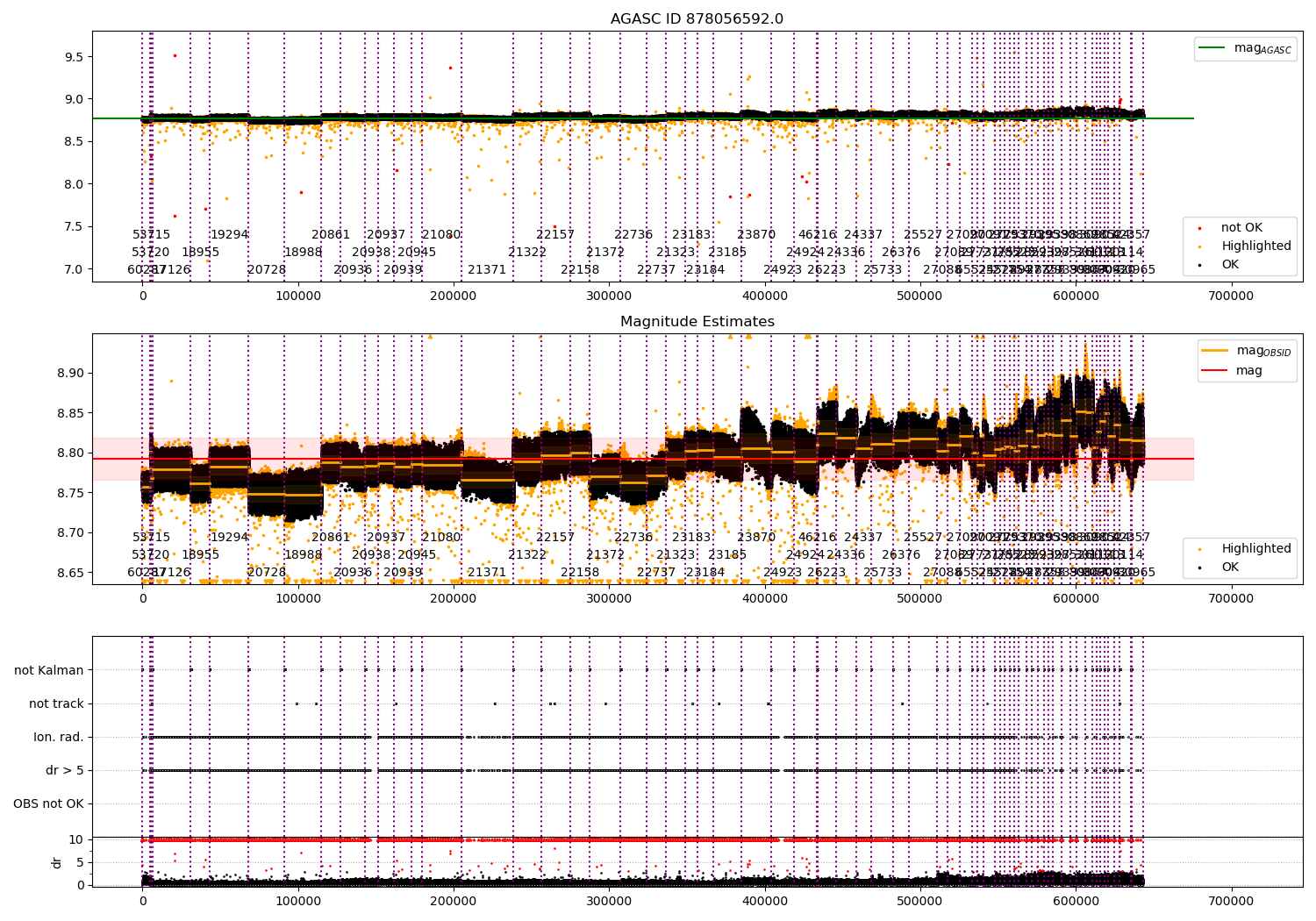Screen dimensions: 1316x921
Task: Click the 9.5 y-axis tick label
Action: click(74, 57)
